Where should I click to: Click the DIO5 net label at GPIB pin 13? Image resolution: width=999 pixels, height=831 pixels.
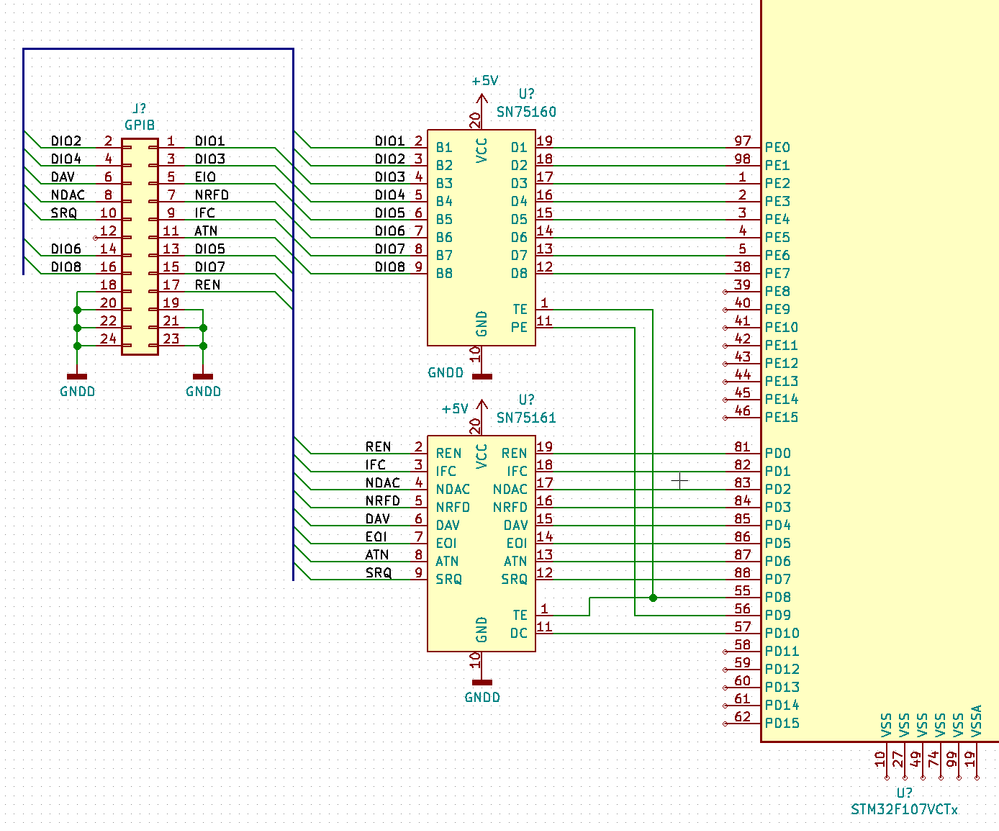[x=210, y=249]
